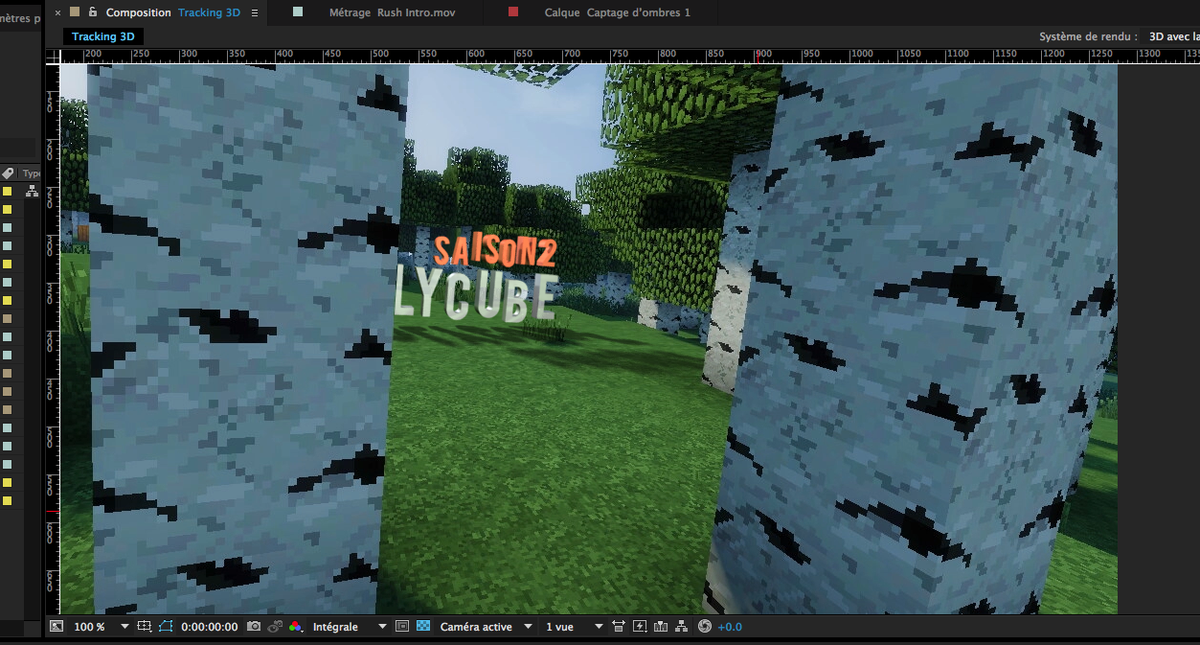Toggle the Region of Interest icon

pyautogui.click(x=402, y=626)
